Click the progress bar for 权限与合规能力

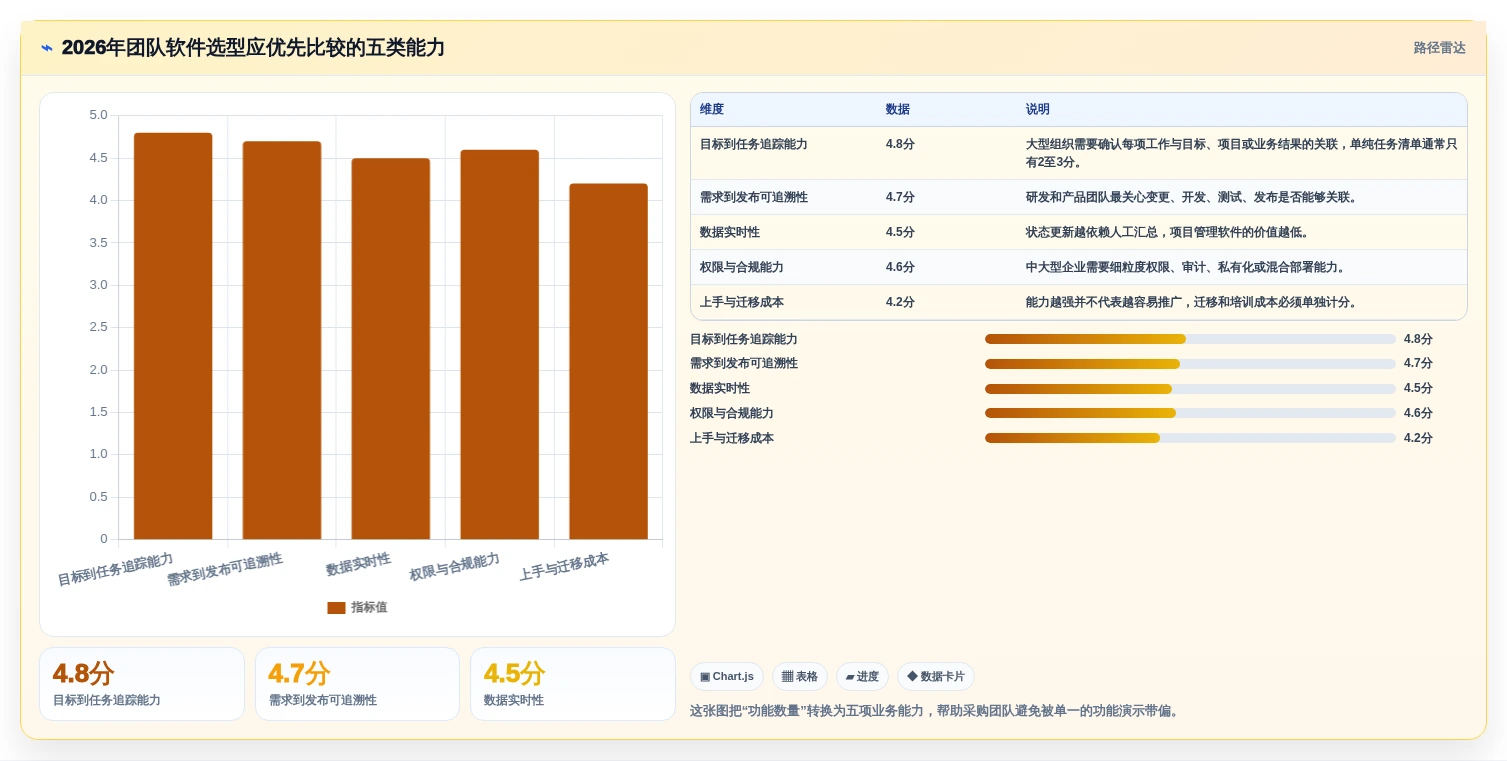click(1190, 413)
